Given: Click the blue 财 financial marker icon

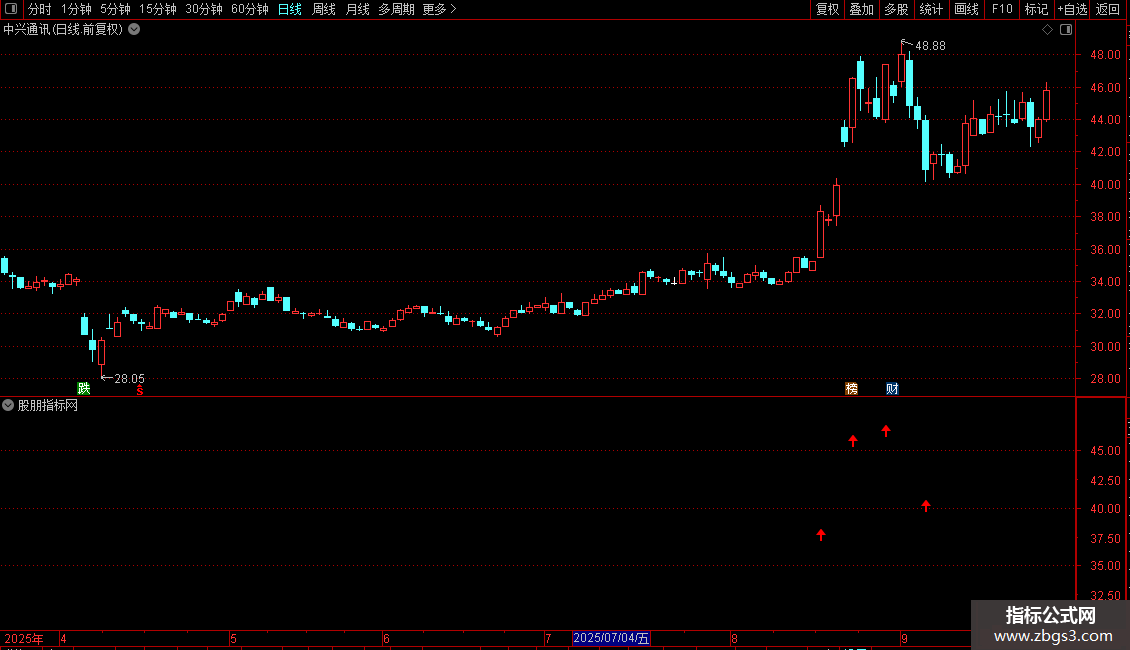Looking at the screenshot, I should 892,388.
